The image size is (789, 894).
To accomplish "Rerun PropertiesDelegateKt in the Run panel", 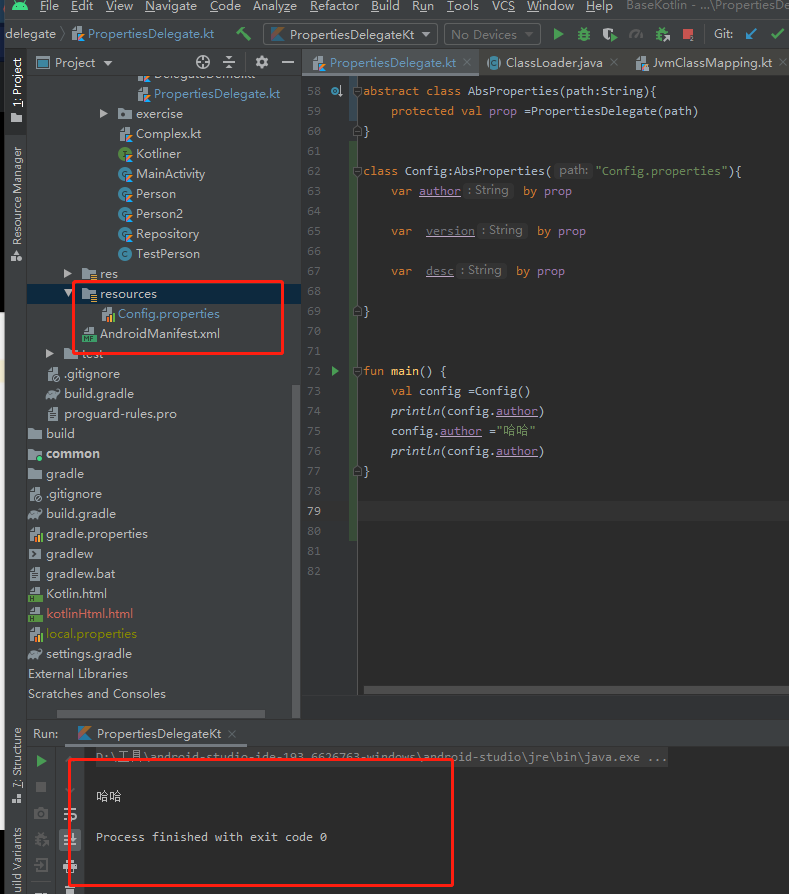I will (x=41, y=761).
